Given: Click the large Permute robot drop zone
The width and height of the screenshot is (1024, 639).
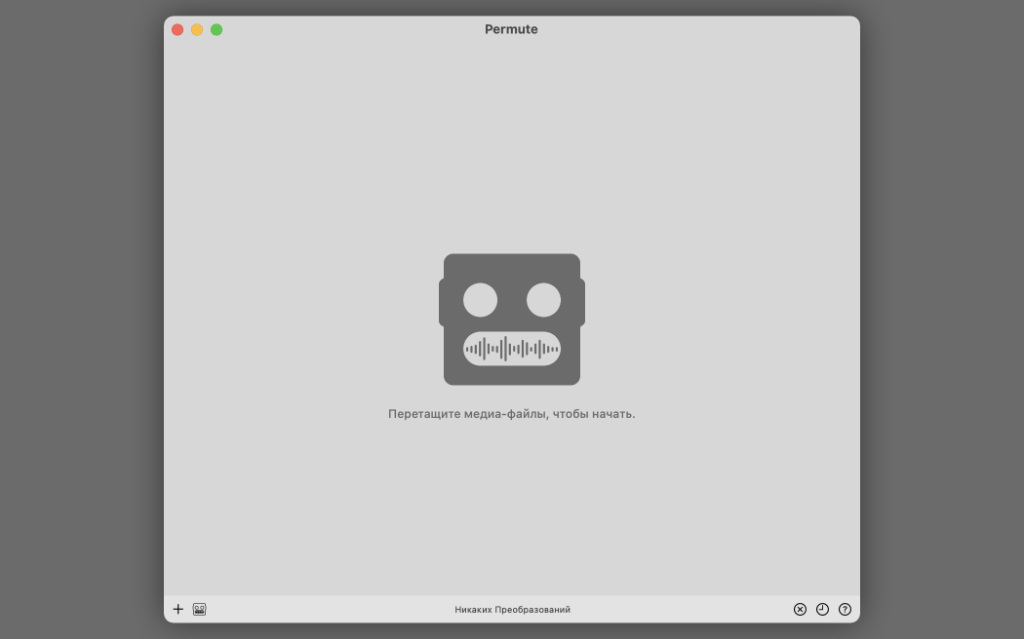Looking at the screenshot, I should tap(512, 320).
